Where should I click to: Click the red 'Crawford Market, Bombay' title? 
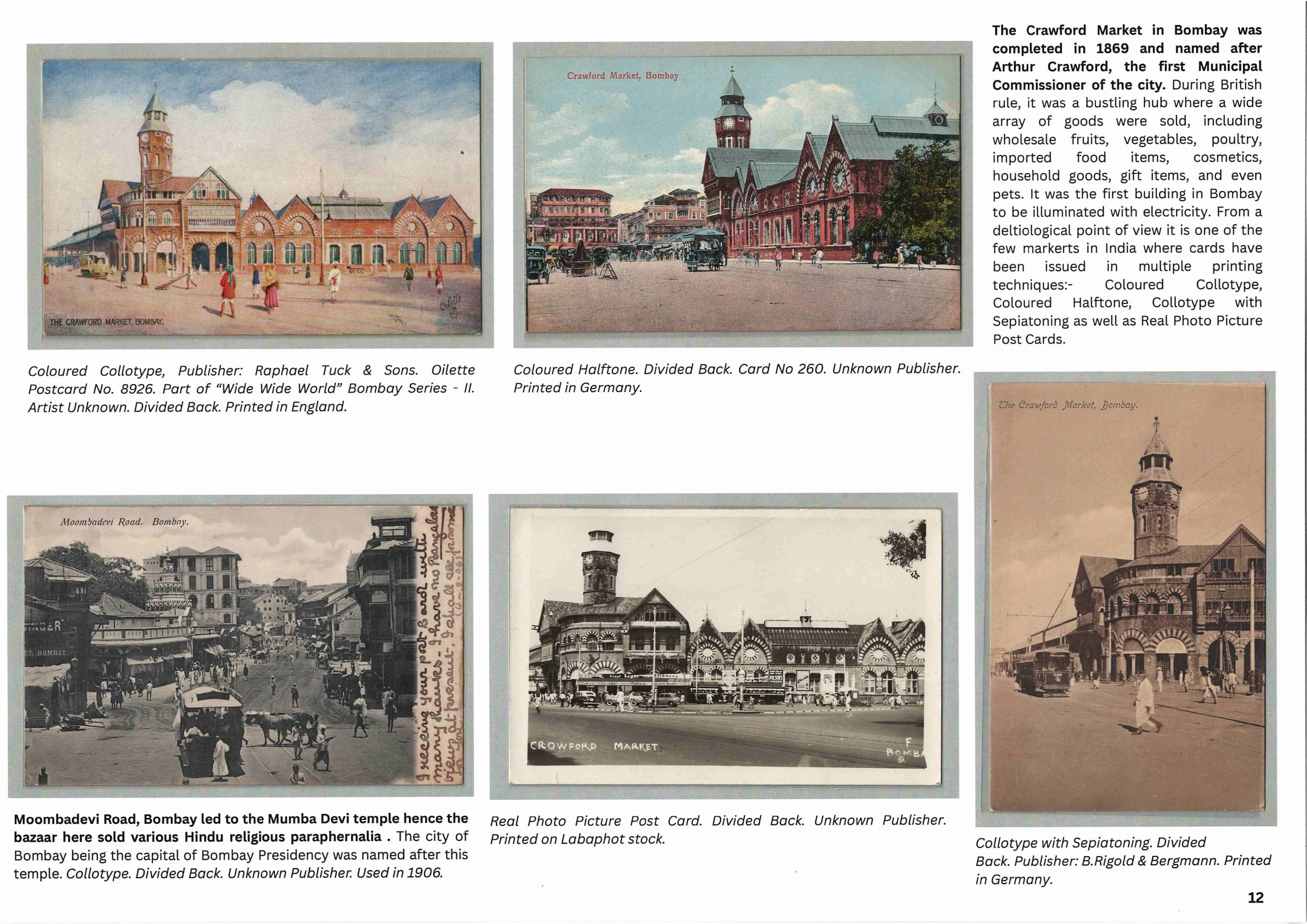pyautogui.click(x=622, y=76)
